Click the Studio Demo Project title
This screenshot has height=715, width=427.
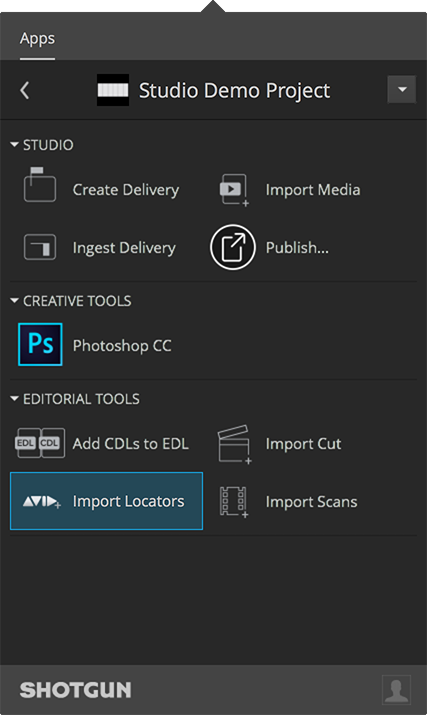coord(234,90)
